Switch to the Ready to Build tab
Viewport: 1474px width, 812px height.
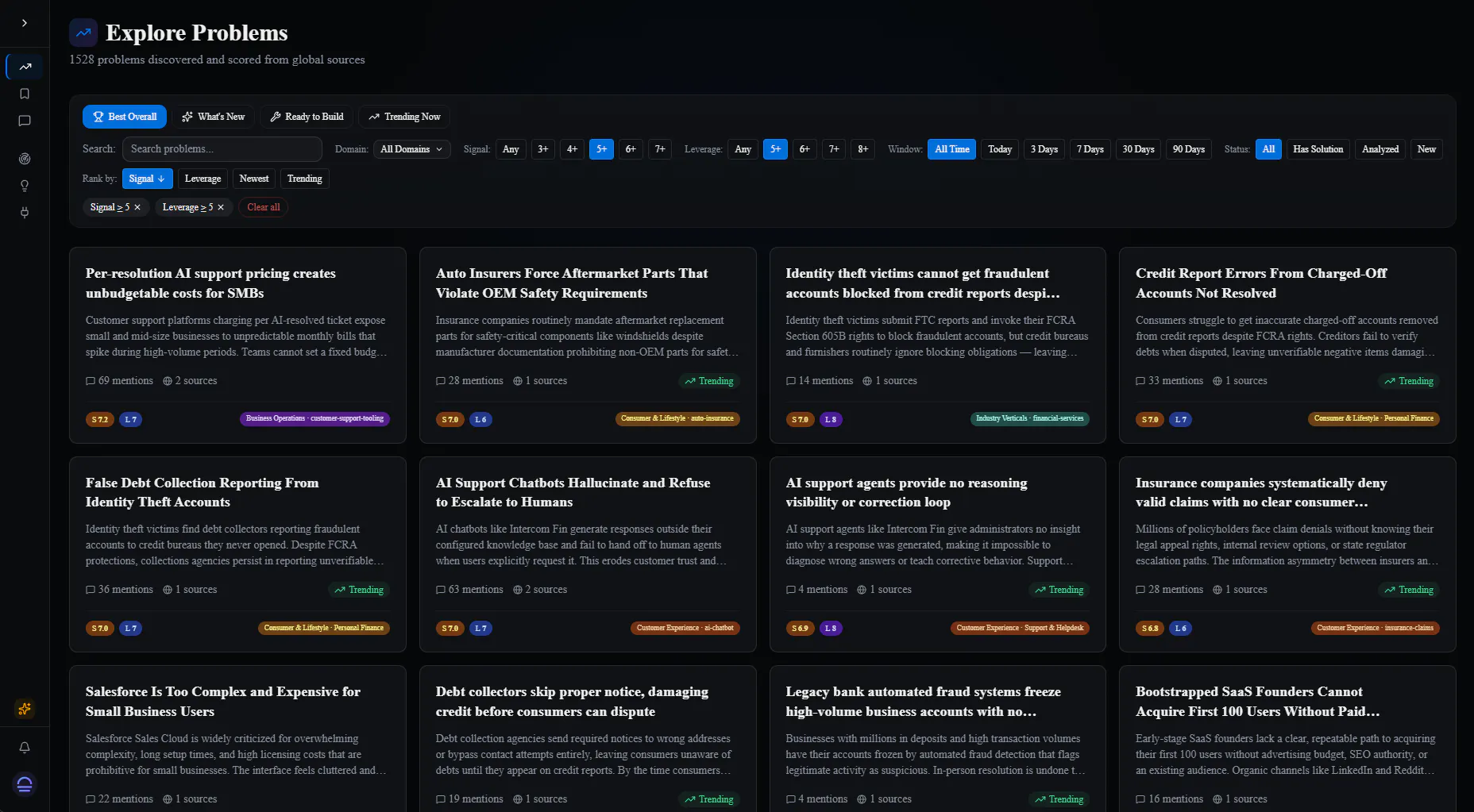point(307,117)
